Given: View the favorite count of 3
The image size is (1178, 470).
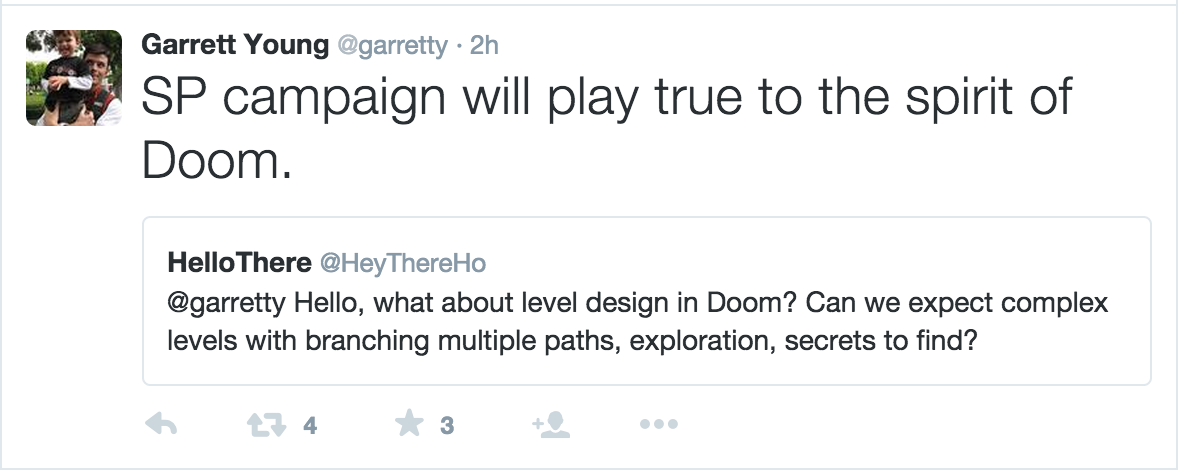Looking at the screenshot, I should tap(447, 426).
